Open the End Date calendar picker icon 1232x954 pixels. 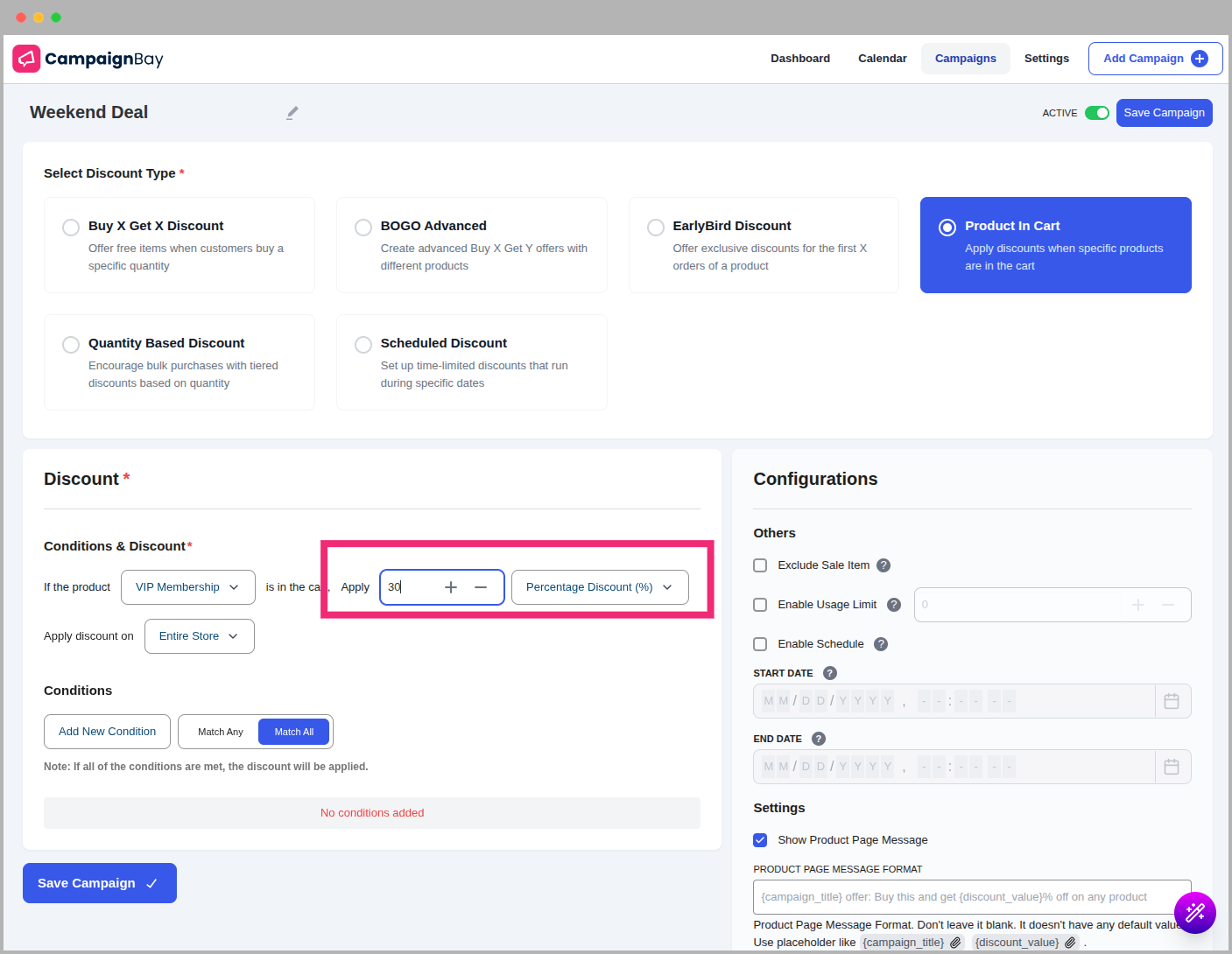[1172, 767]
